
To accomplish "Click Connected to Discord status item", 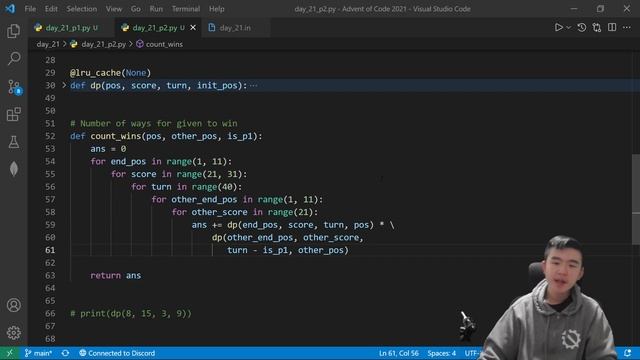I will point(117,353).
